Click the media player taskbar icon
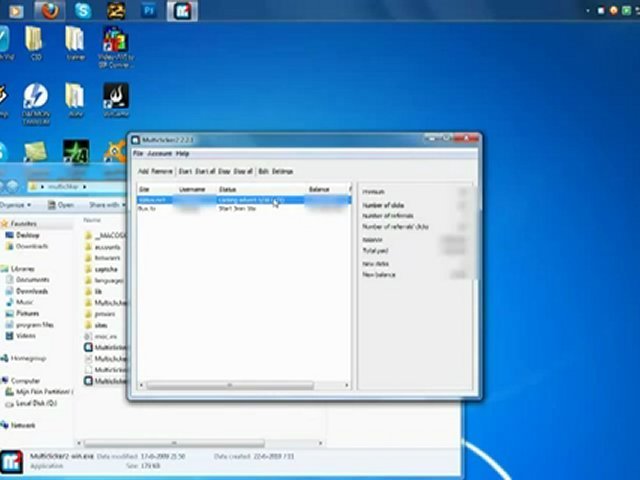 point(16,12)
